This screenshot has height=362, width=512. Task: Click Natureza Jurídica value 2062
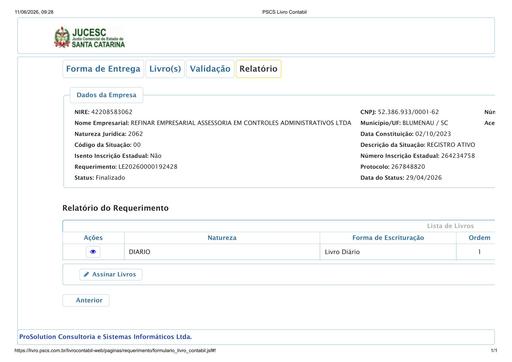coord(135,134)
